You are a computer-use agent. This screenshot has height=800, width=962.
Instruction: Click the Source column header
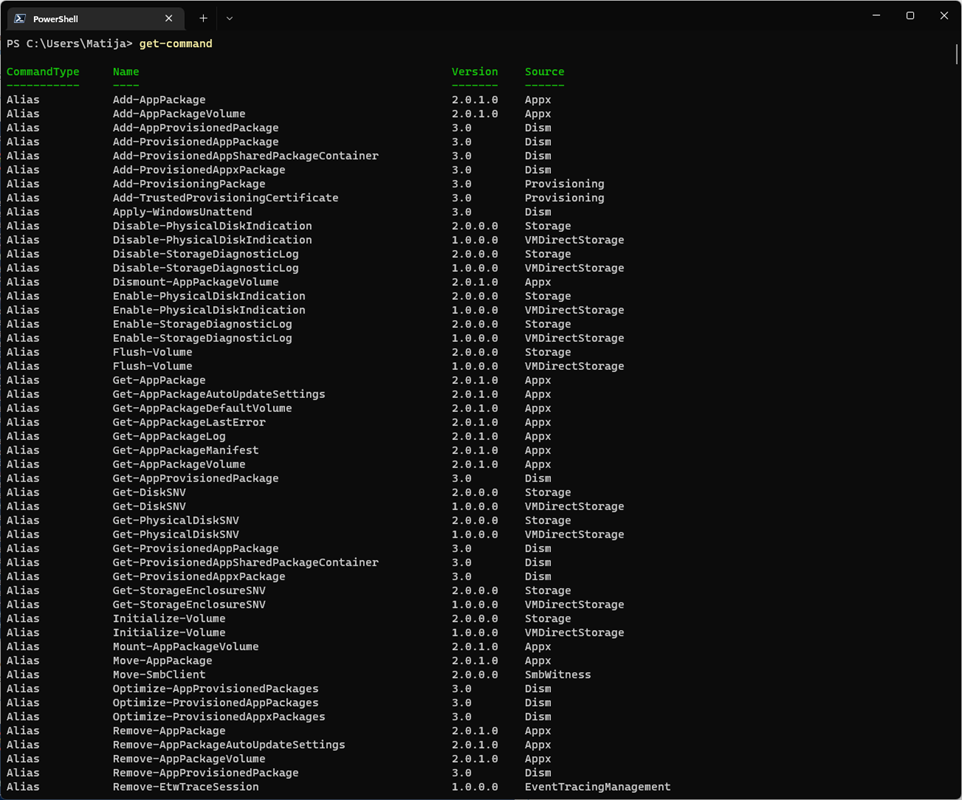(544, 72)
